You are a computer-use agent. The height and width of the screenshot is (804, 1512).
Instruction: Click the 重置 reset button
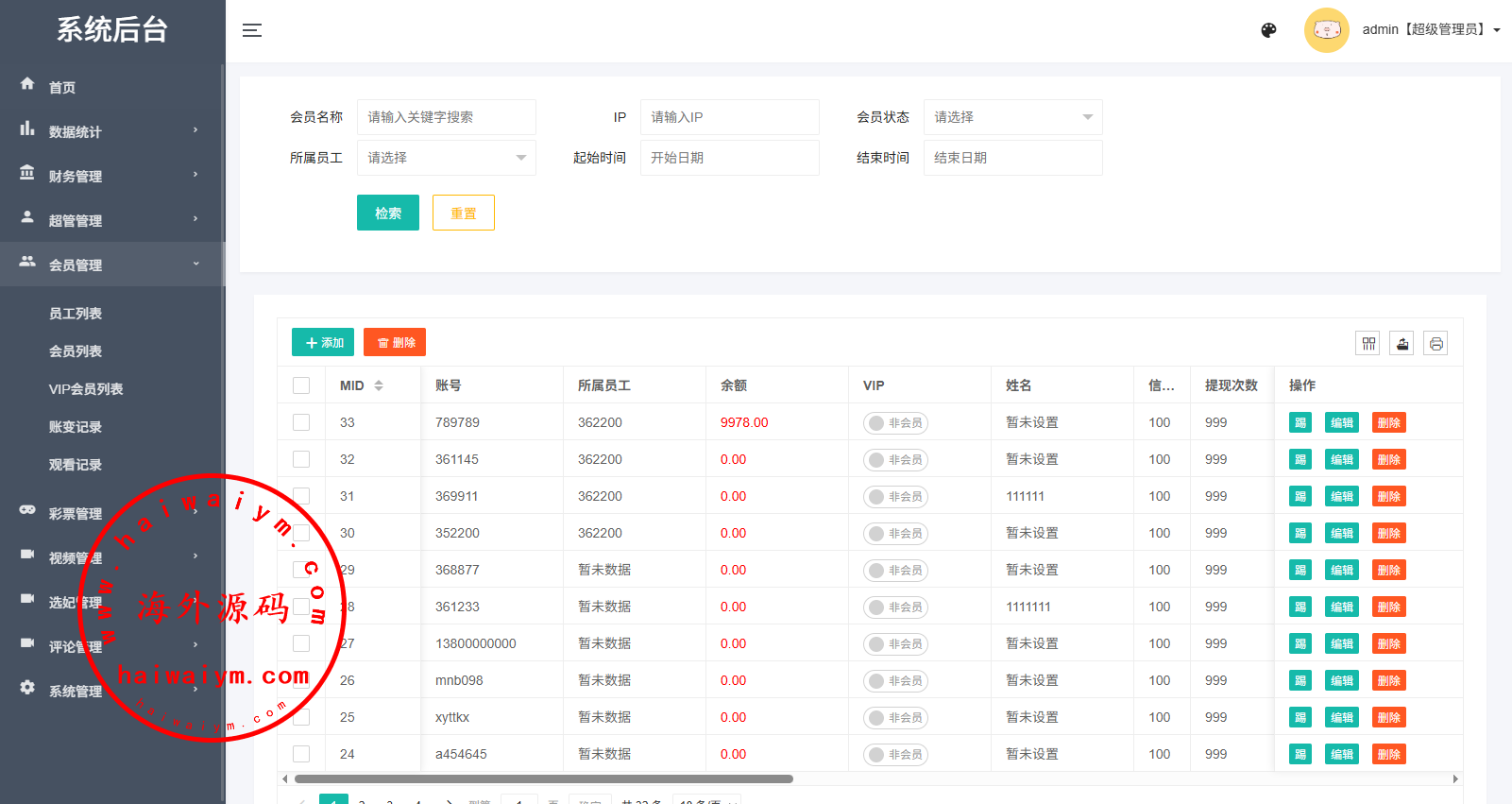click(x=463, y=214)
